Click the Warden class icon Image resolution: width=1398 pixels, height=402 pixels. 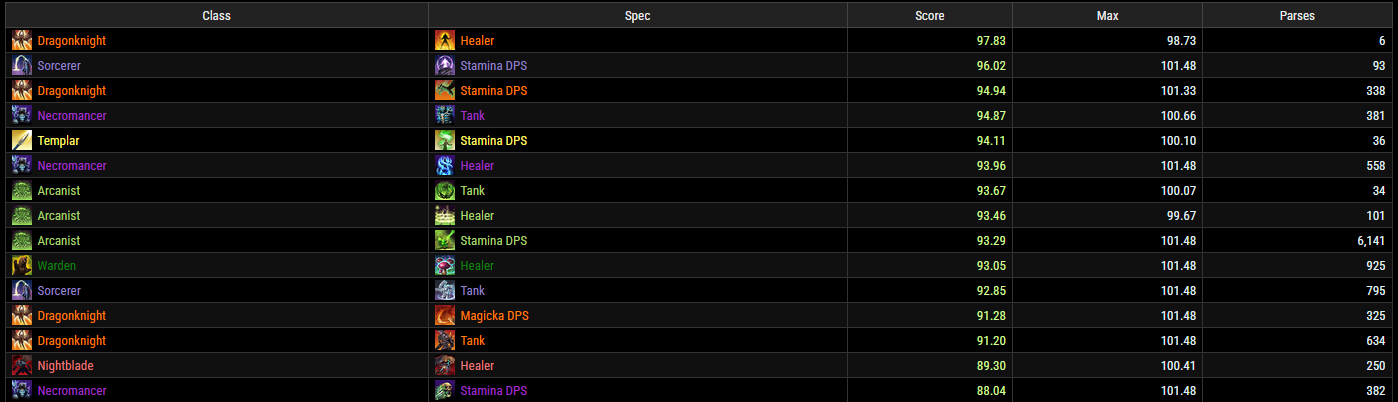point(22,266)
